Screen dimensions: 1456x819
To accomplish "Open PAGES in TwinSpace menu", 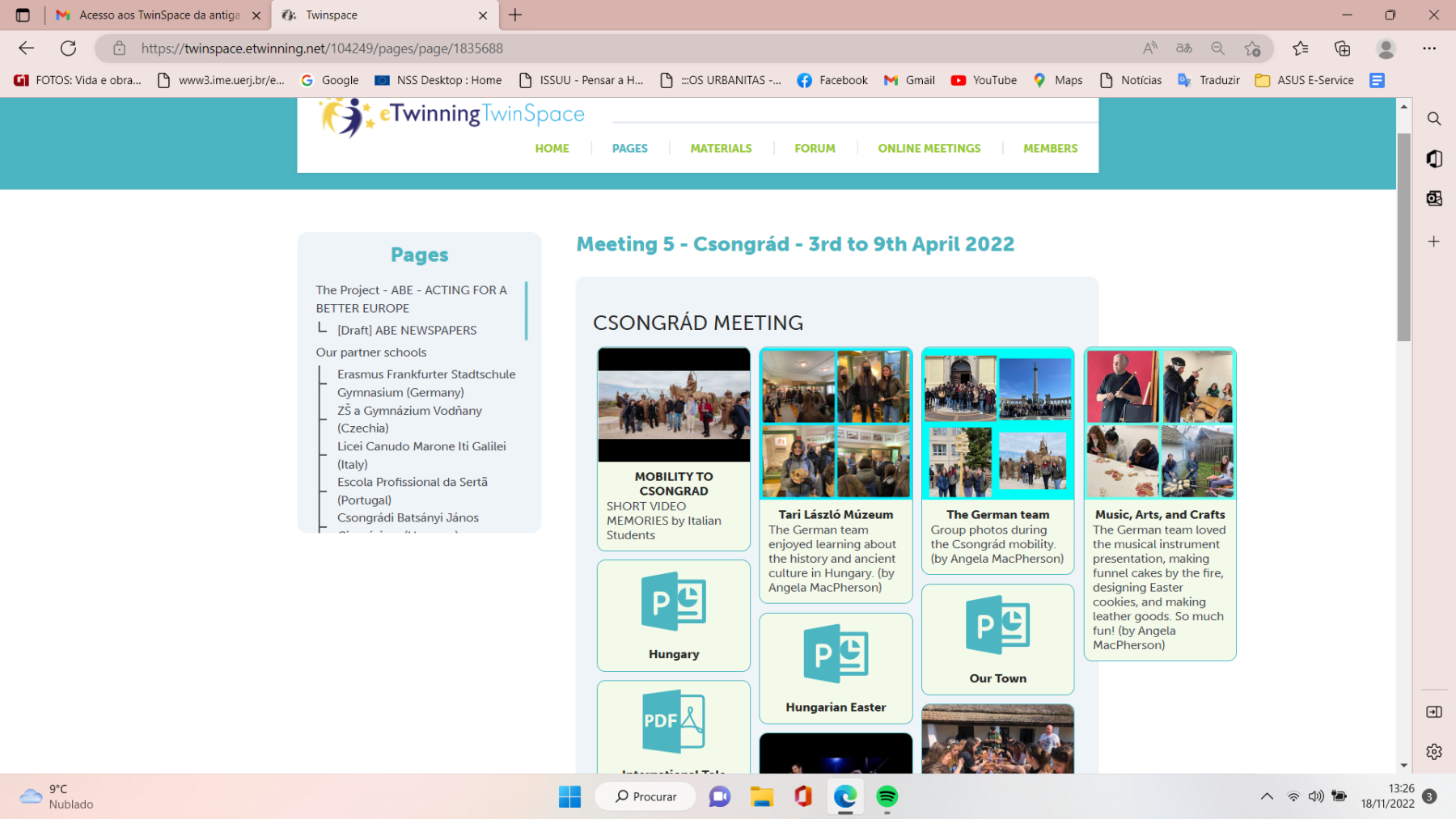I will [x=629, y=148].
